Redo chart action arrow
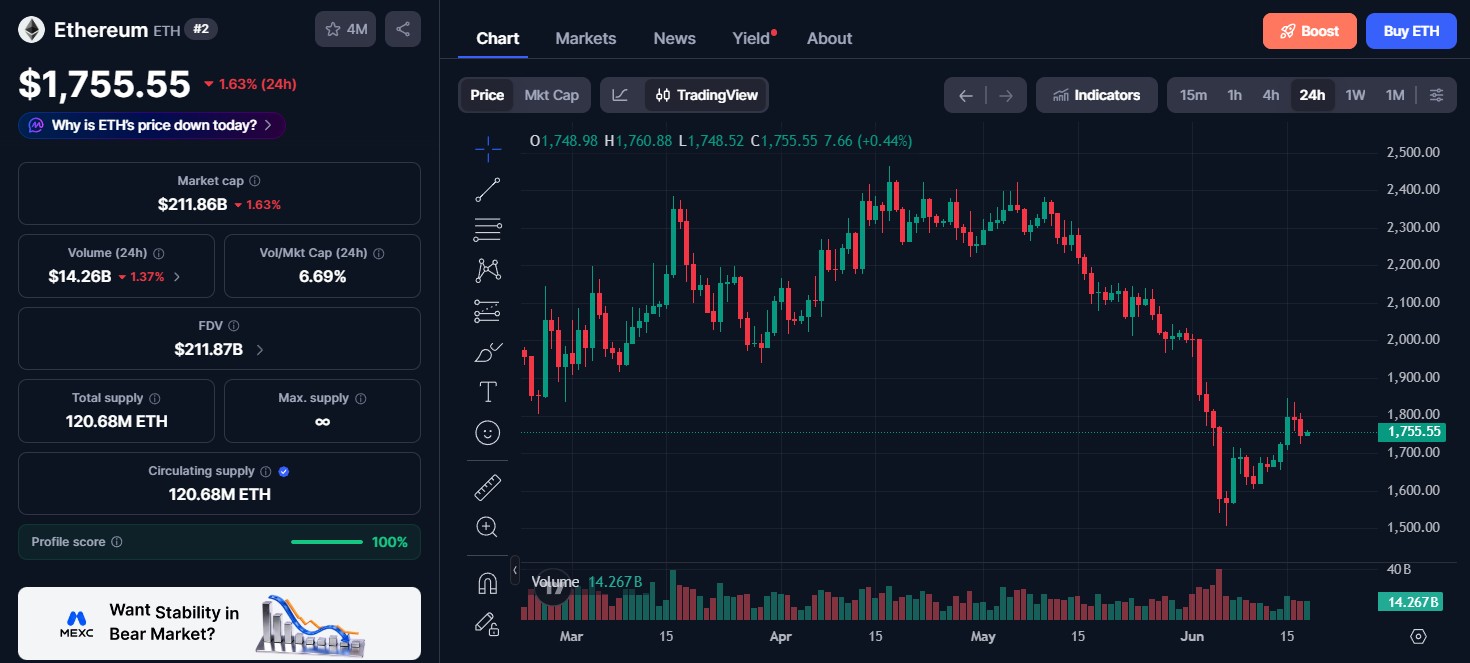Viewport: 1470px width, 663px height. 1006,95
